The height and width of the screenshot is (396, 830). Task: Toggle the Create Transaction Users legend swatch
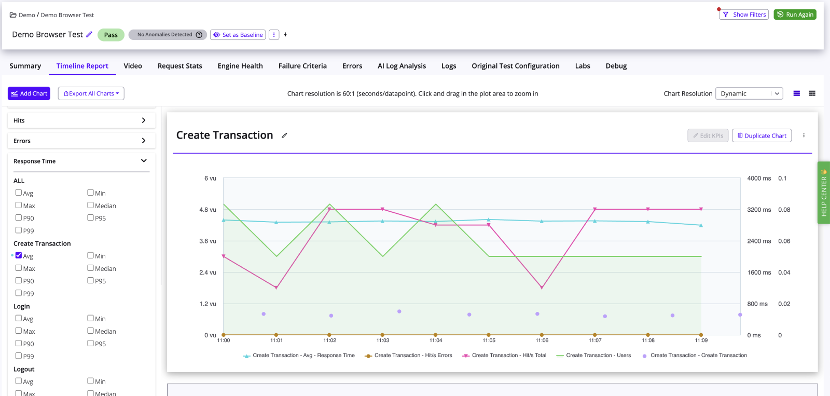pos(560,355)
